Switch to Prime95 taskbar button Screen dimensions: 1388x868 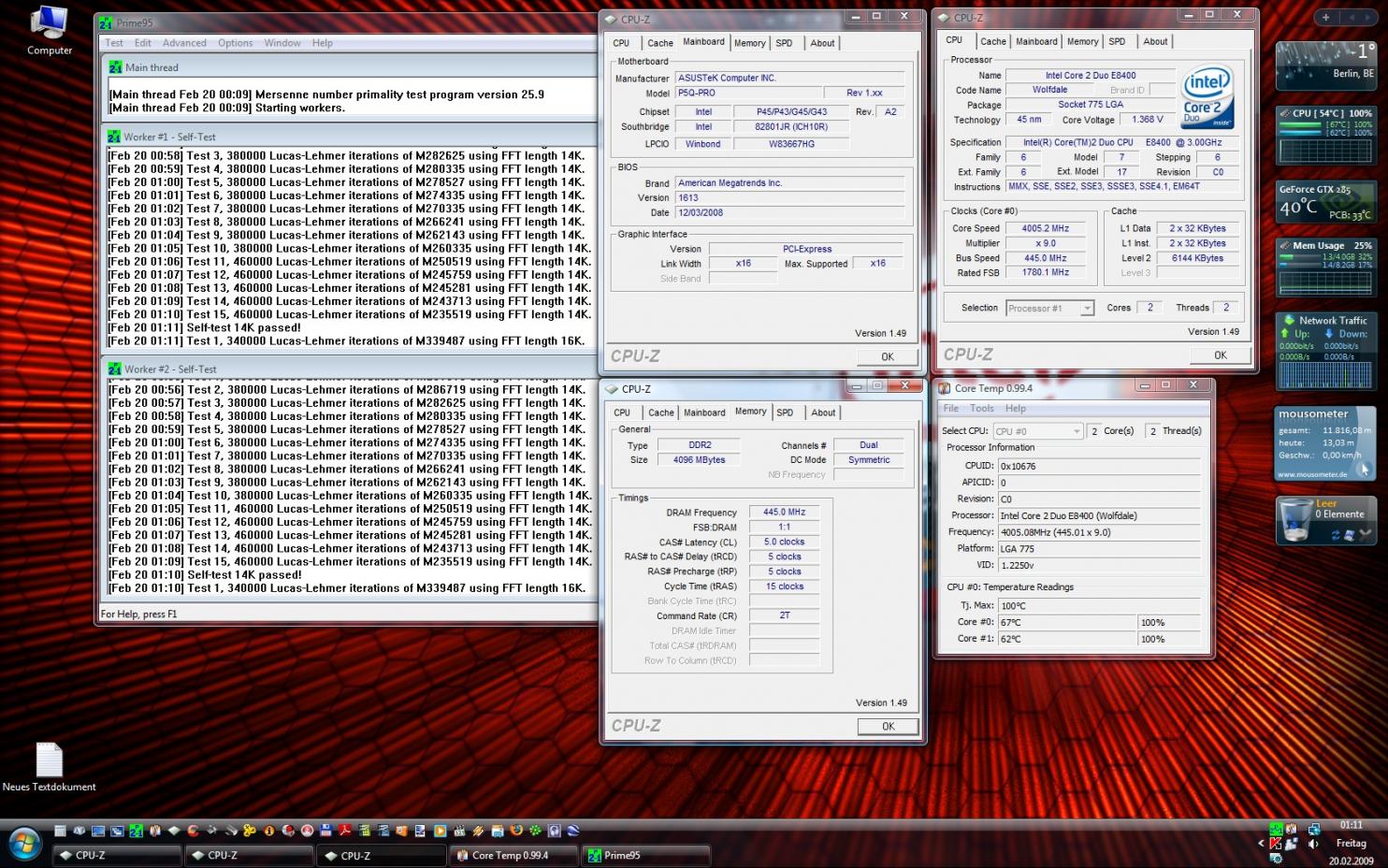645,855
